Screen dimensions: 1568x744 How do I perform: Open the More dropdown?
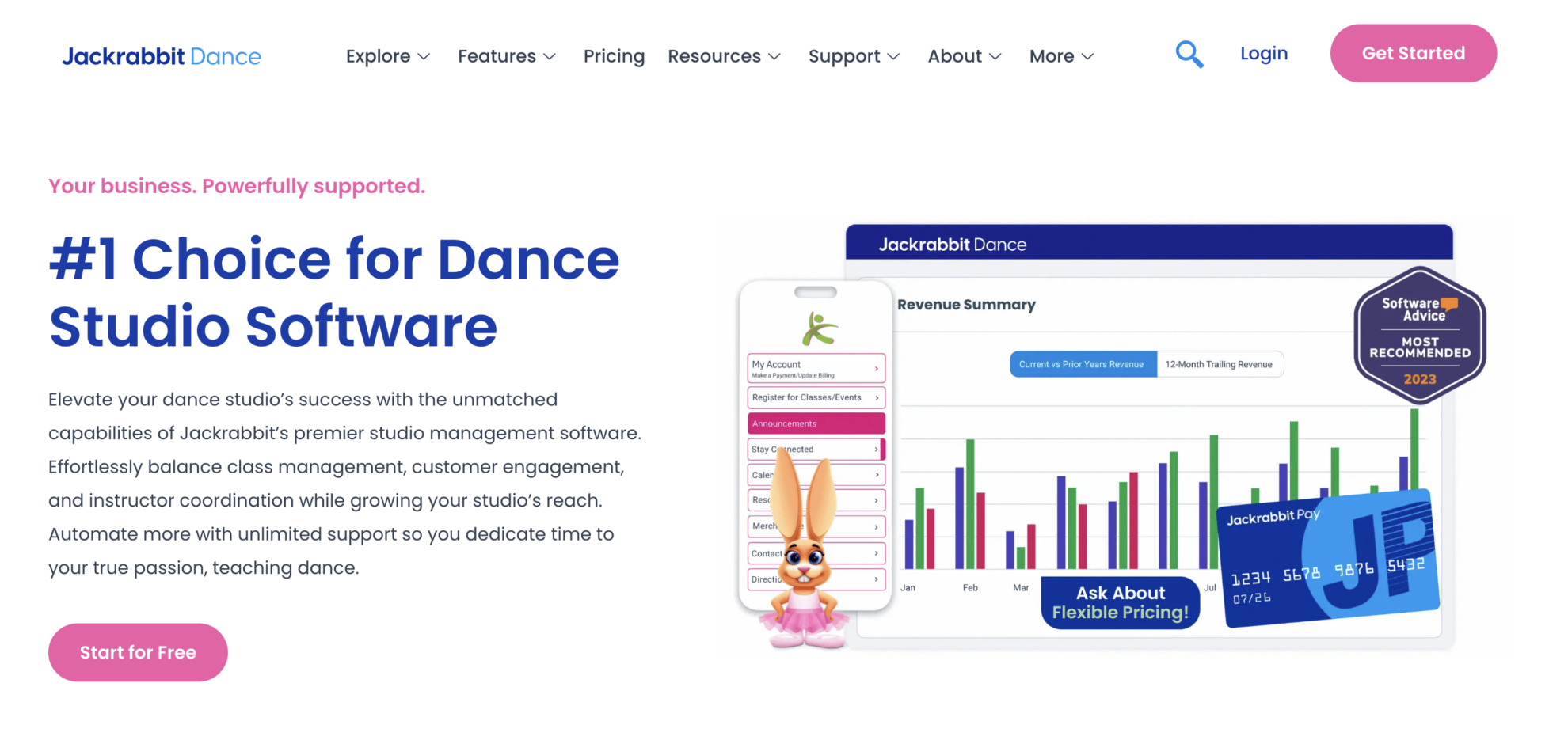click(1062, 56)
